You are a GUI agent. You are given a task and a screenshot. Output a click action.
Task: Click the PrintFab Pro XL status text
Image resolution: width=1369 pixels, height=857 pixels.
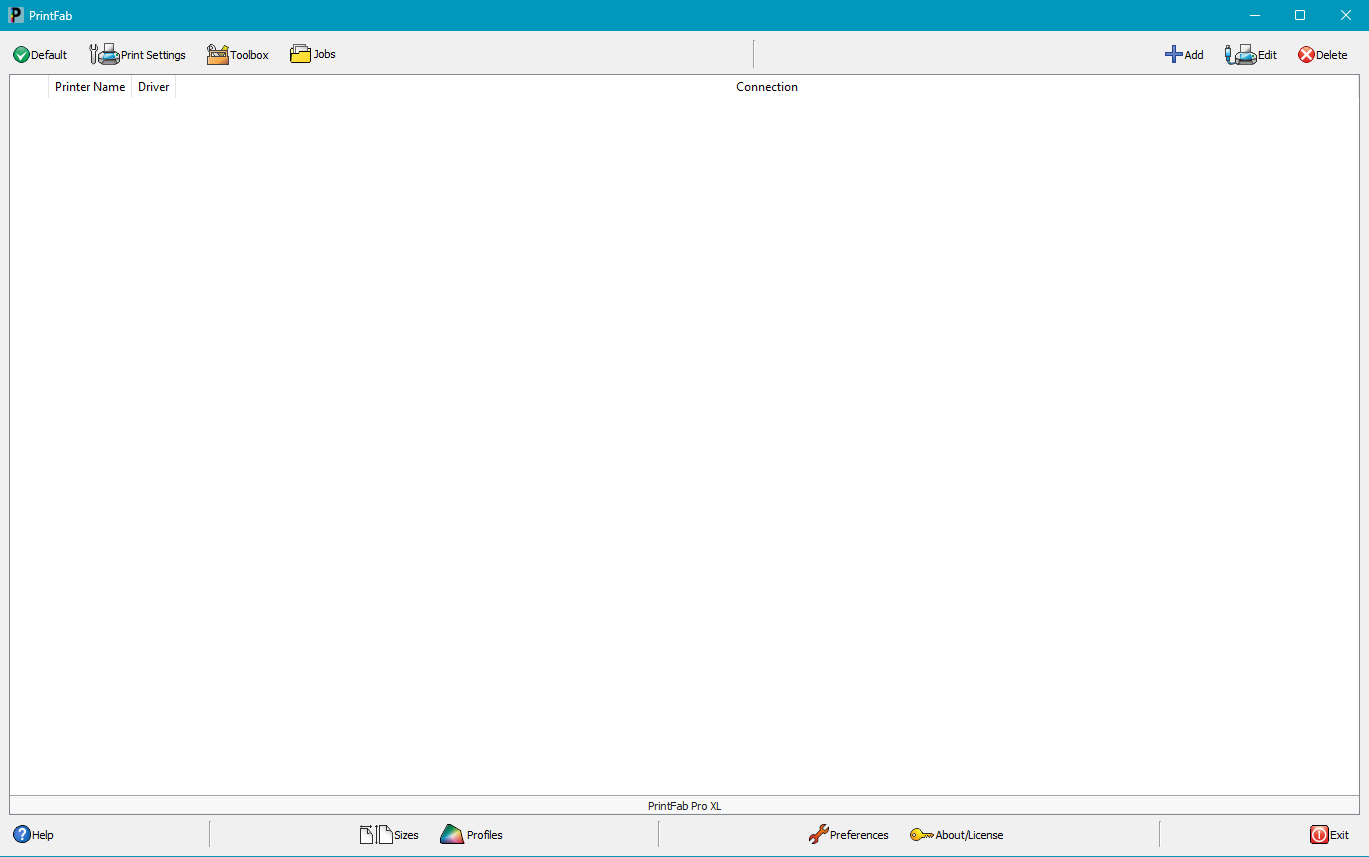coord(684,806)
